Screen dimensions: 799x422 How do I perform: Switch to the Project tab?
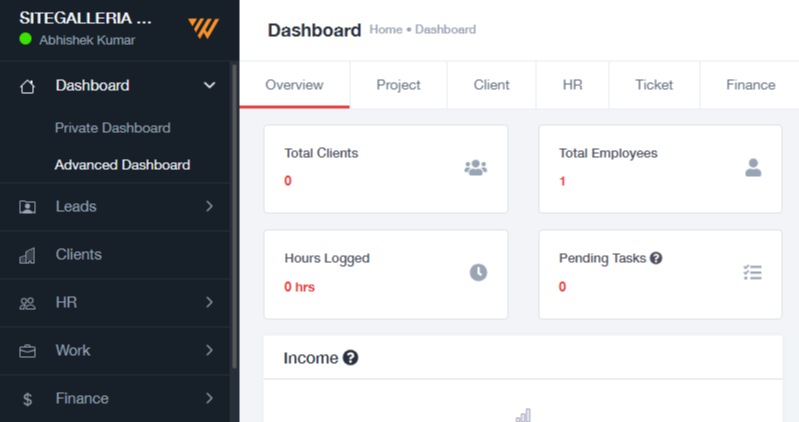(398, 85)
